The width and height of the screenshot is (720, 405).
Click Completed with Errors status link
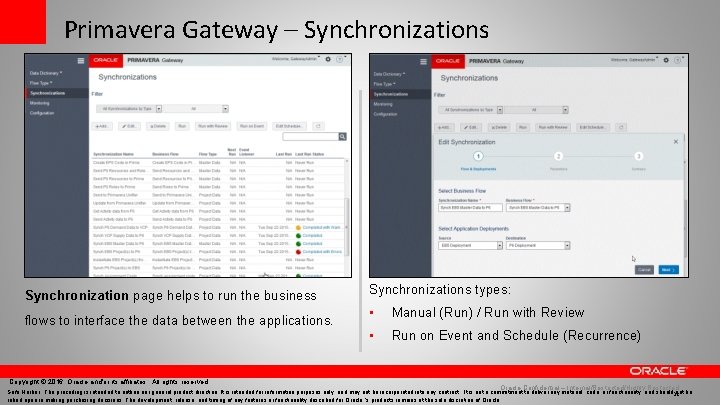[322, 252]
